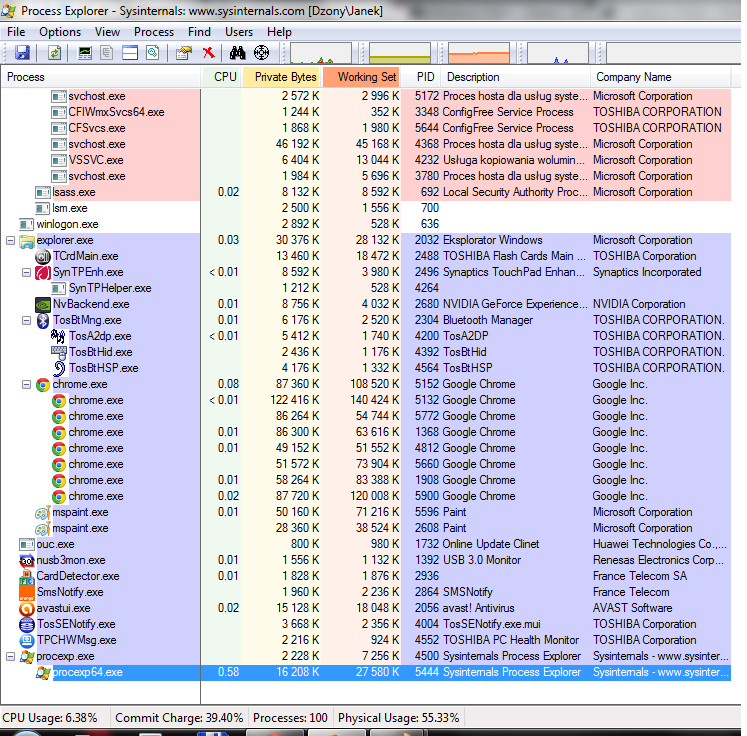This screenshot has width=747, height=736.
Task: Open the Find menu
Action: (x=199, y=32)
